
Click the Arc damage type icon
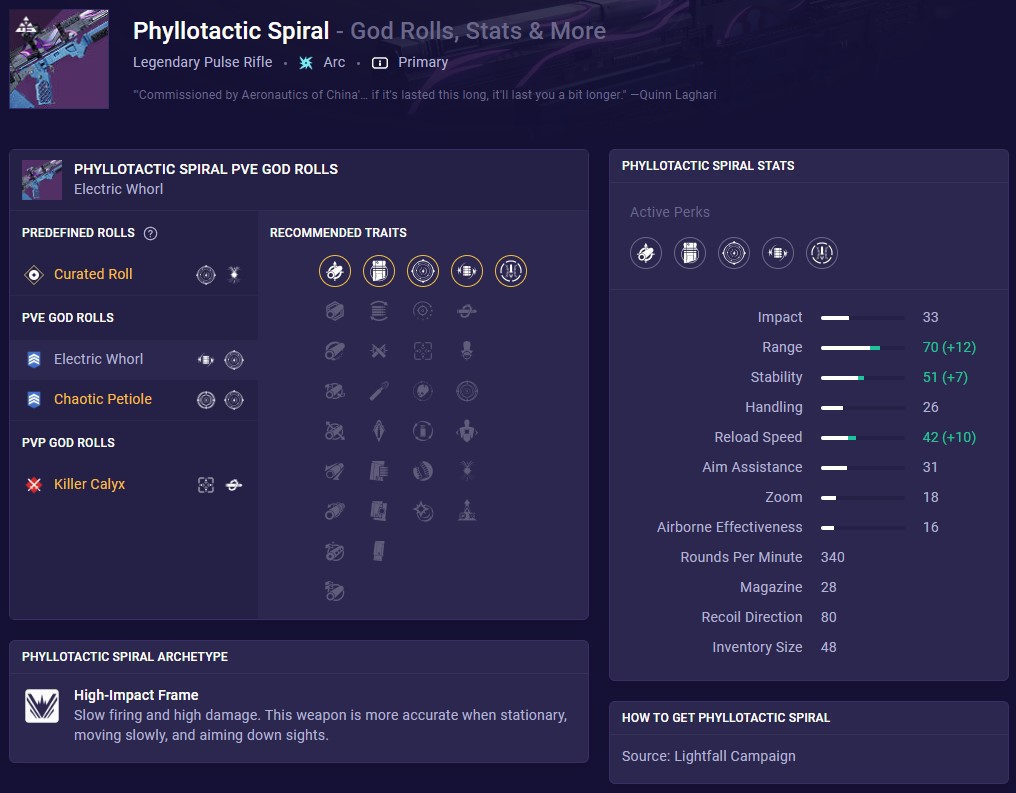[305, 62]
